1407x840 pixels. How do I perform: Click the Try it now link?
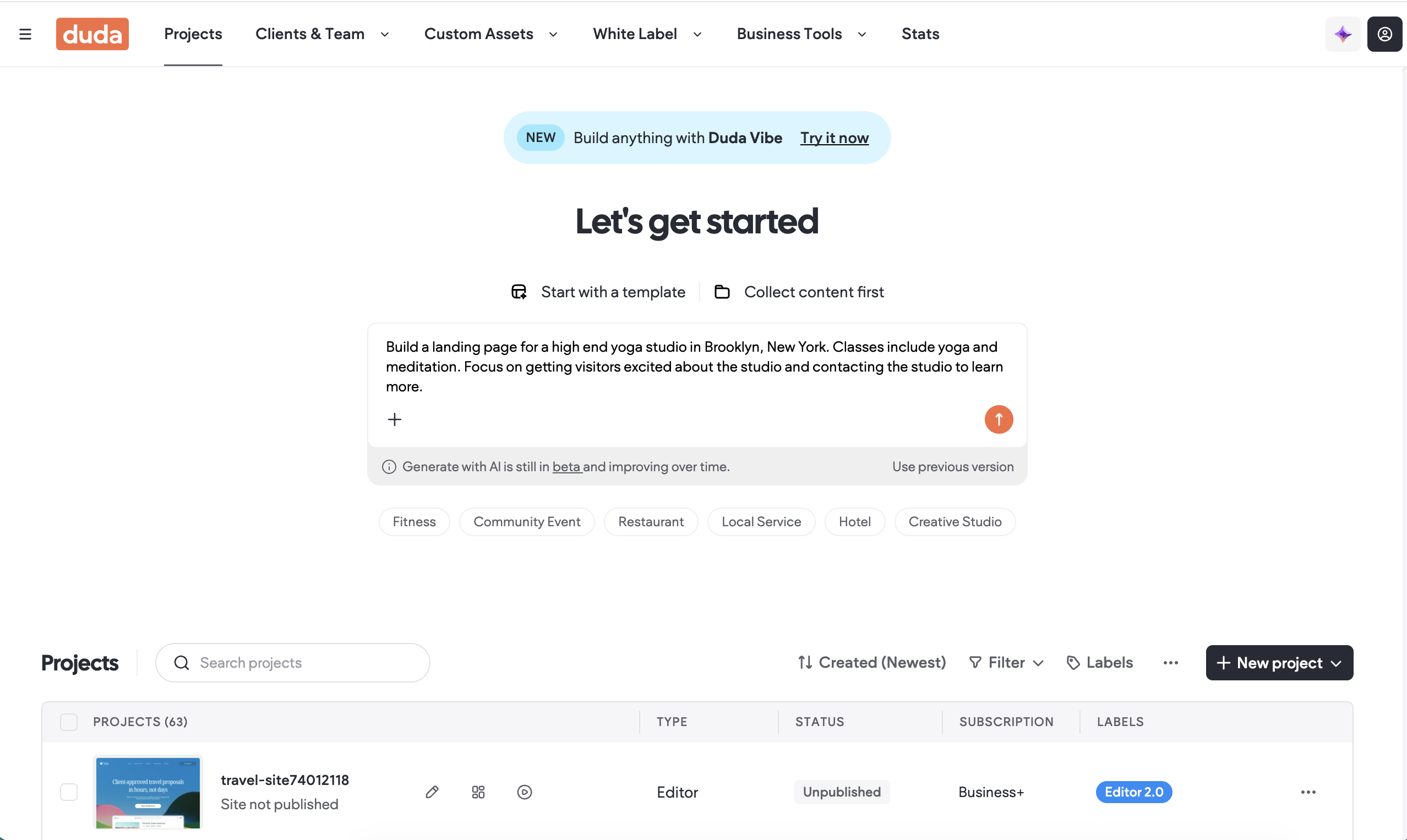pos(833,138)
